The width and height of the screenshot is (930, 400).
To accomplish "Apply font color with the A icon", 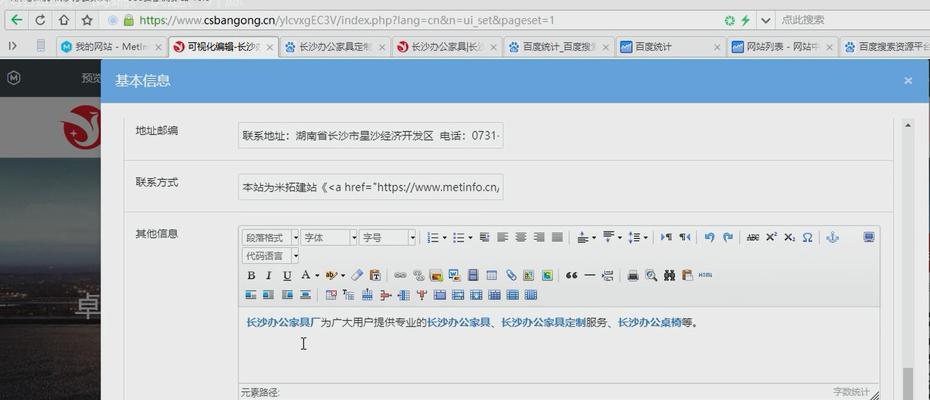I will click(x=305, y=275).
